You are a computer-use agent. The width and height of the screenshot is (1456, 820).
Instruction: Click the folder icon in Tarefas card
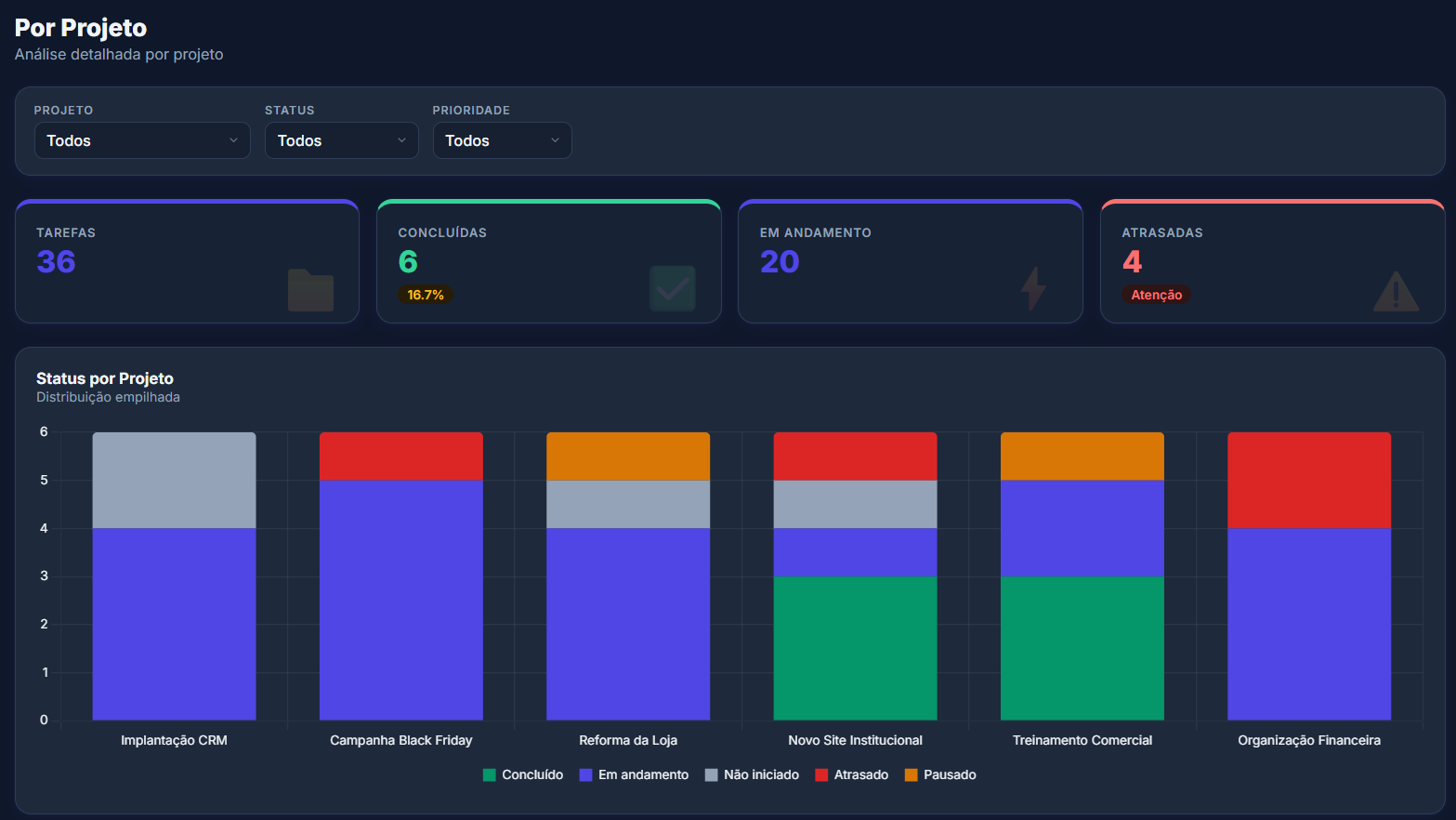pos(310,289)
